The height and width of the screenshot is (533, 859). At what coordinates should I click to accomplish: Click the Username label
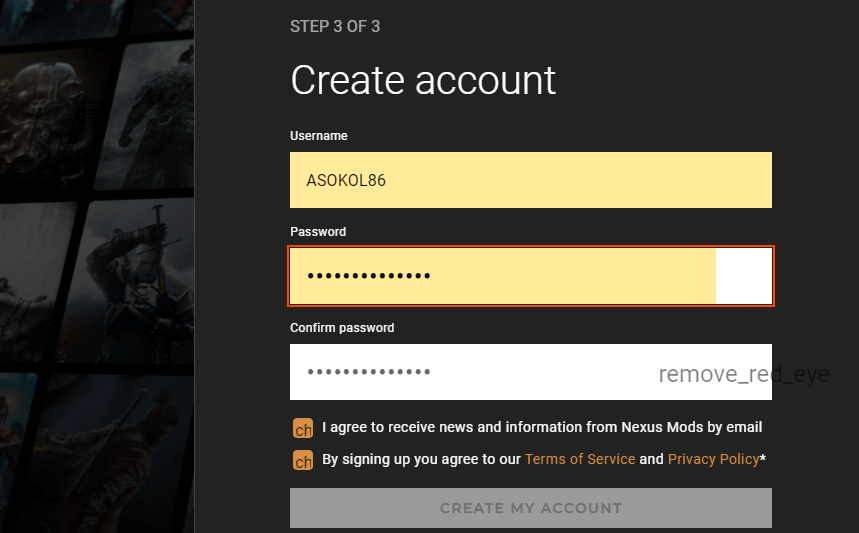coord(318,136)
